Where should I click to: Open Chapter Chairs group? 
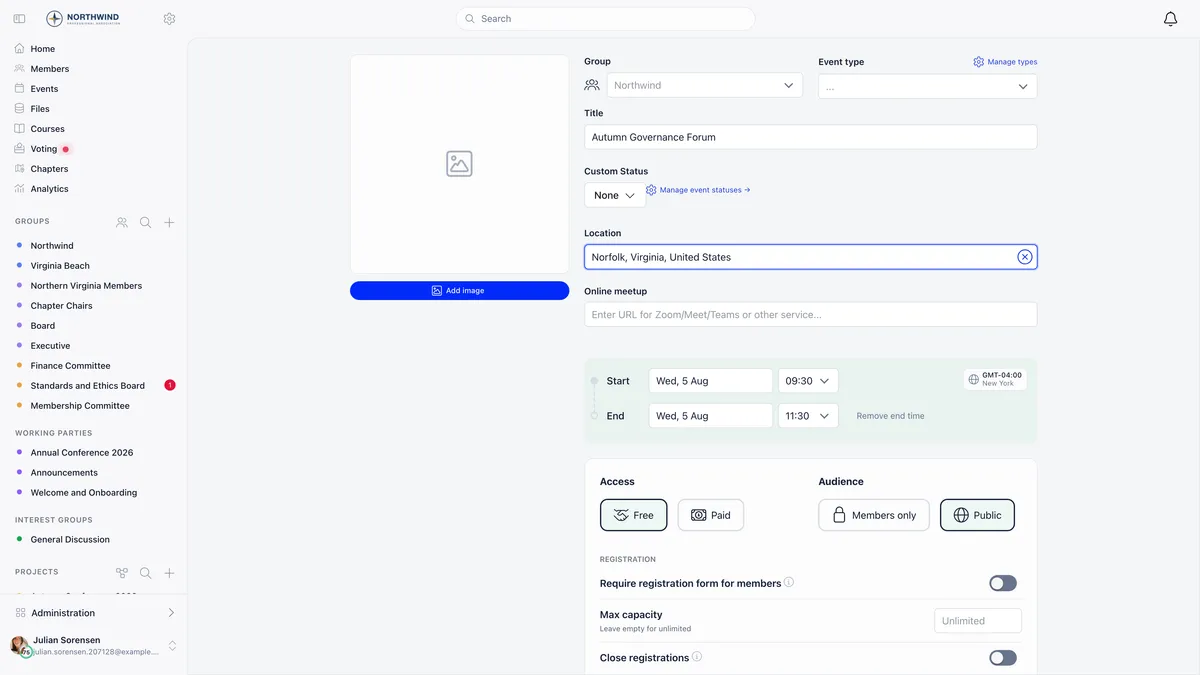click(61, 306)
